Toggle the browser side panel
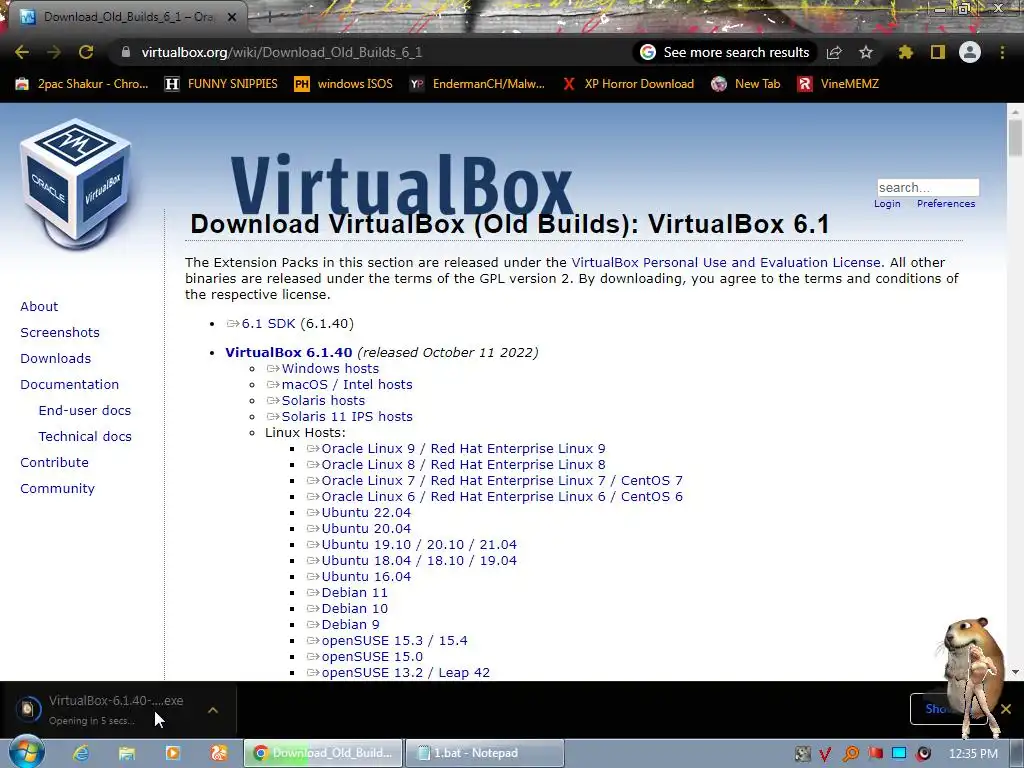Screen dimensions: 1024x768 (938, 52)
